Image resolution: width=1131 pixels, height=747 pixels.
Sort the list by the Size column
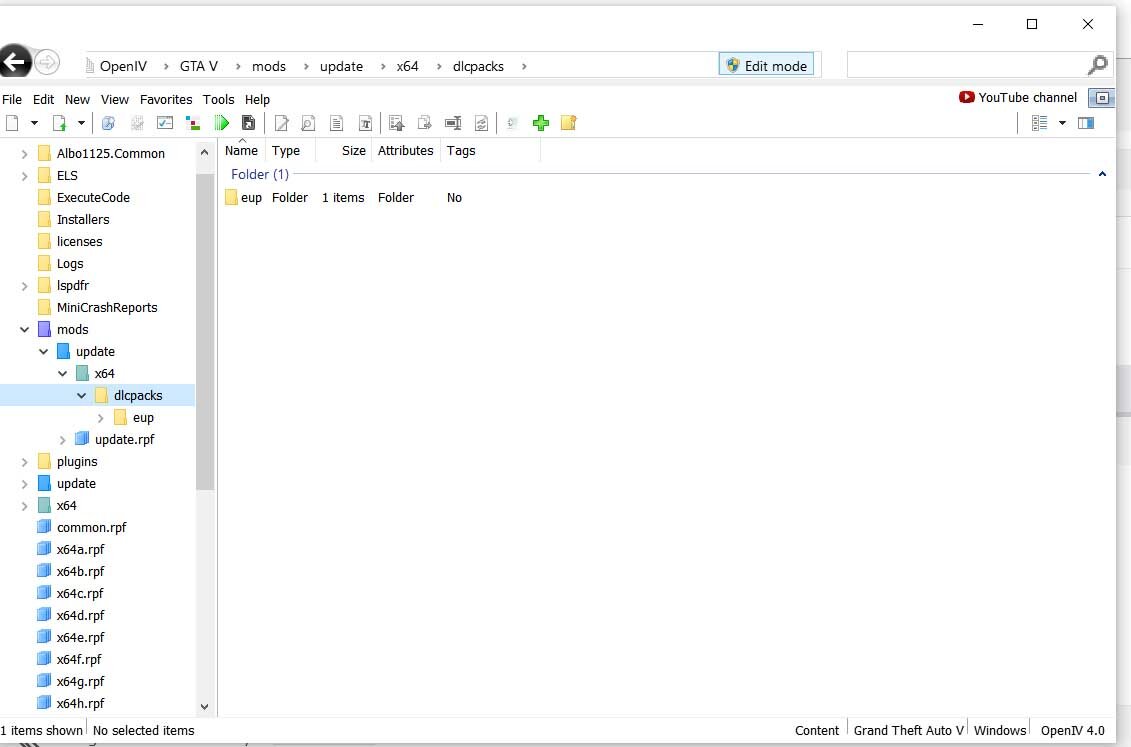pyautogui.click(x=353, y=151)
